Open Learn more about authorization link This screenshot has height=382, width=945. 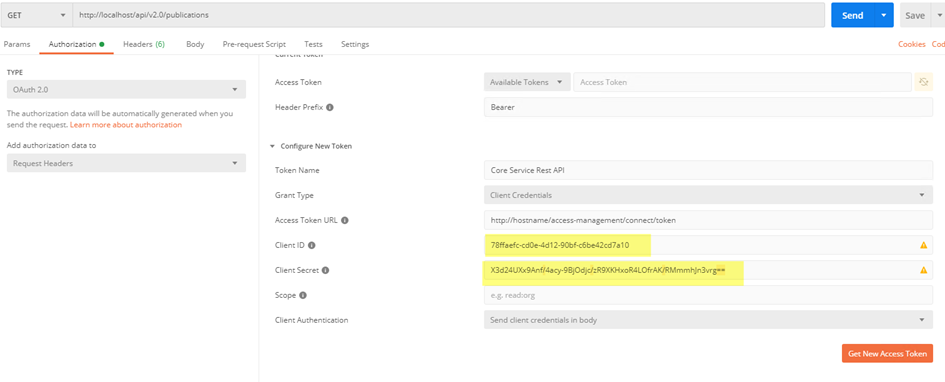[x=126, y=125]
